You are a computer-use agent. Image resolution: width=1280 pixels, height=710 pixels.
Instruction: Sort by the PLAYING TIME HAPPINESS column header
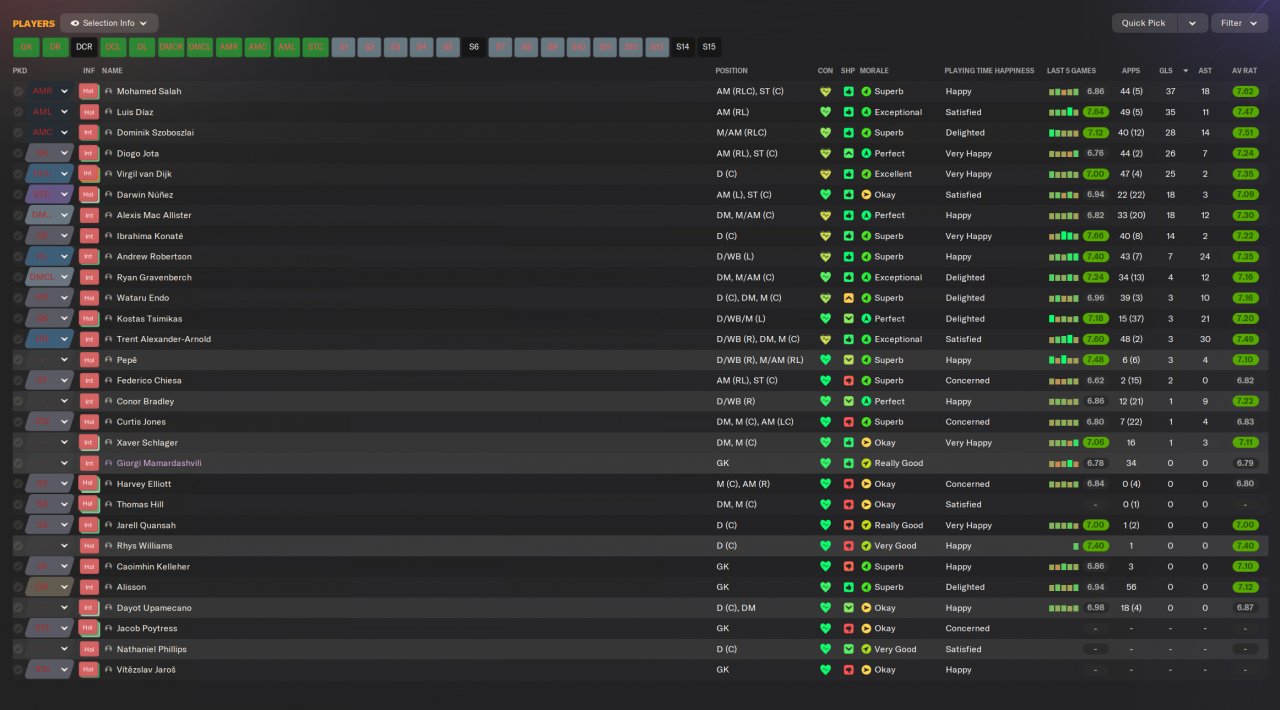989,71
